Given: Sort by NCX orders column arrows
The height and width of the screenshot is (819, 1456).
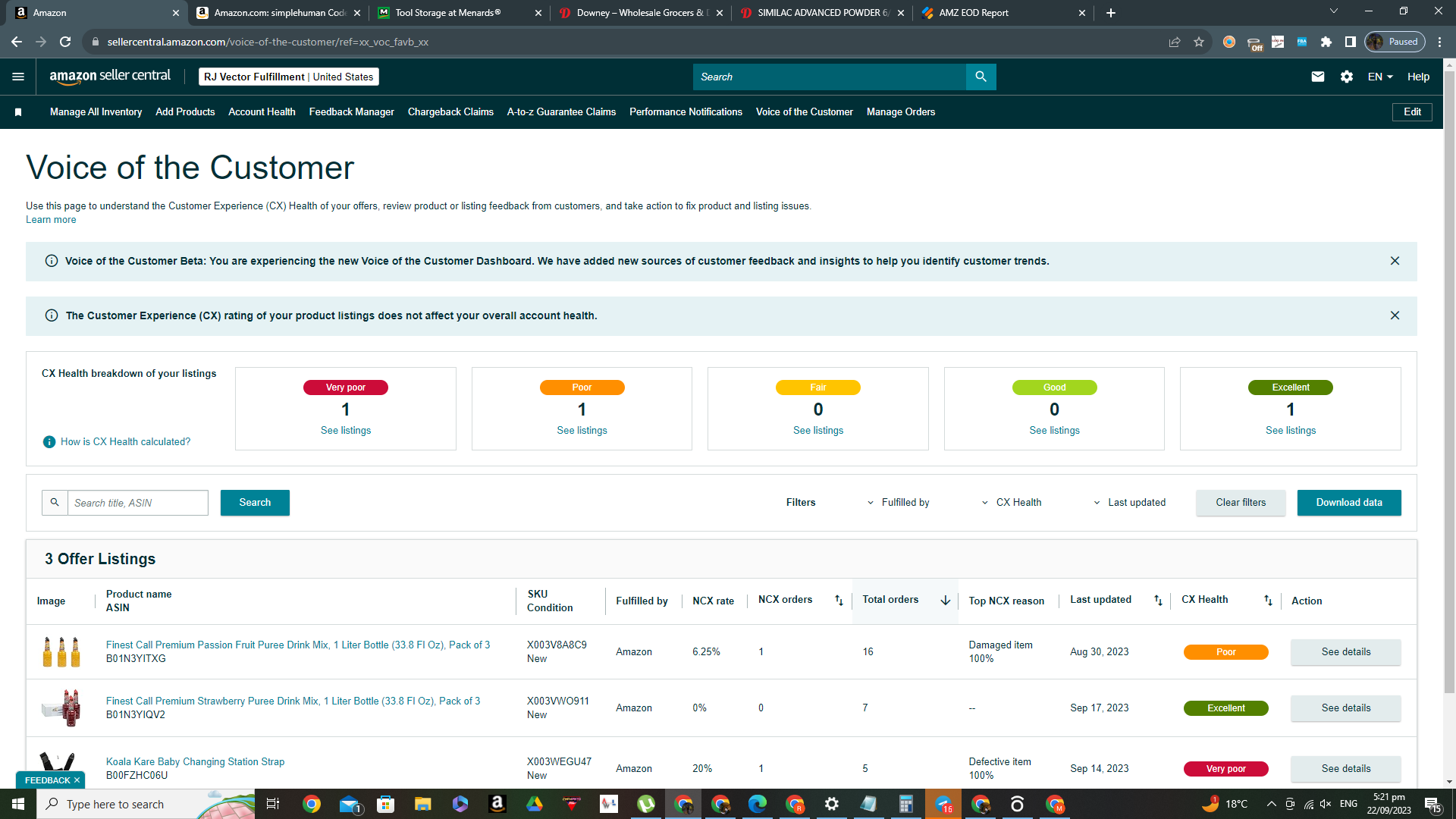Looking at the screenshot, I should (839, 601).
